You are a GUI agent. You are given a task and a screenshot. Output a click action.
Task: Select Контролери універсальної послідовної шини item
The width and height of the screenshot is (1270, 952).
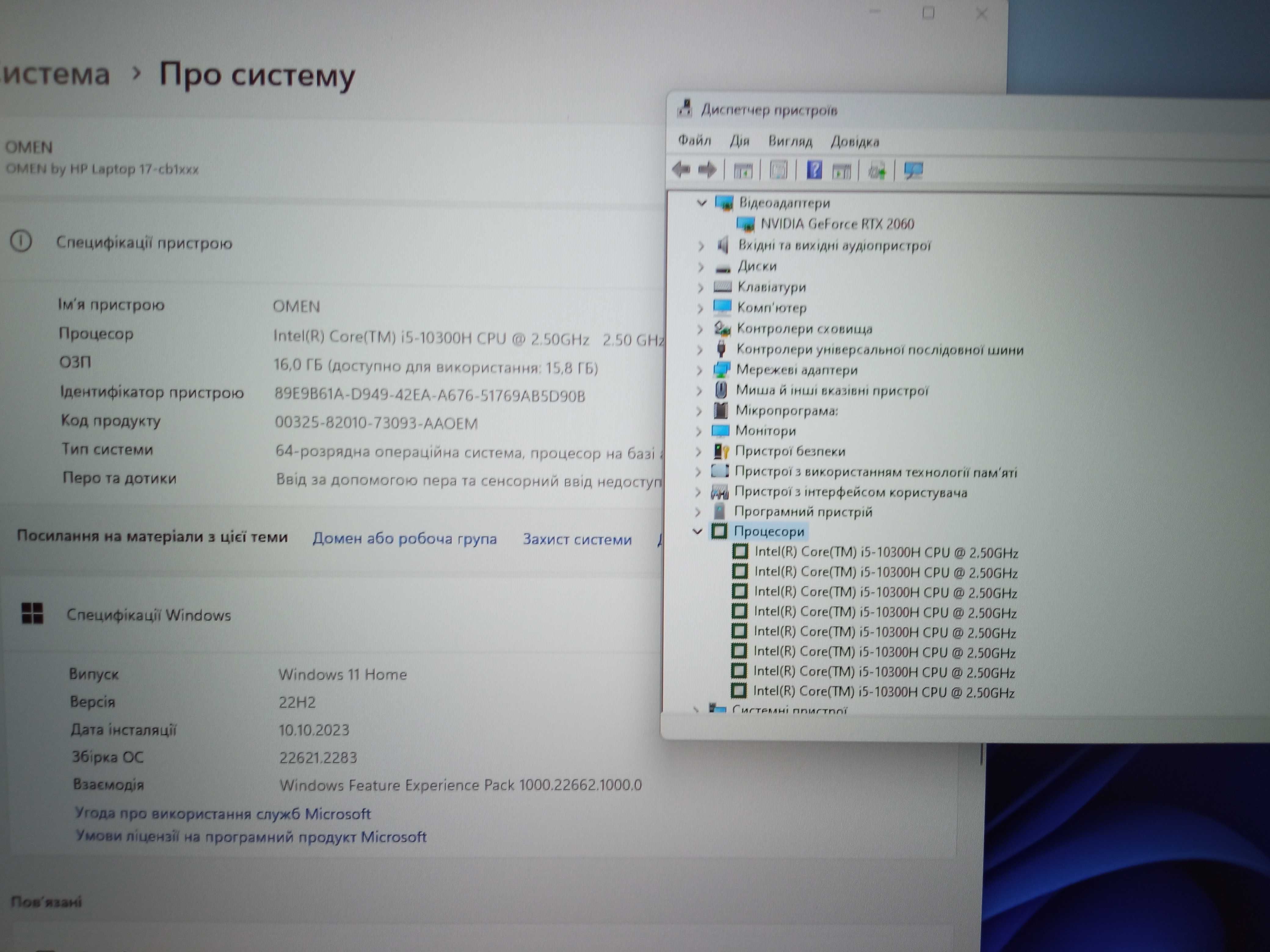click(x=880, y=349)
